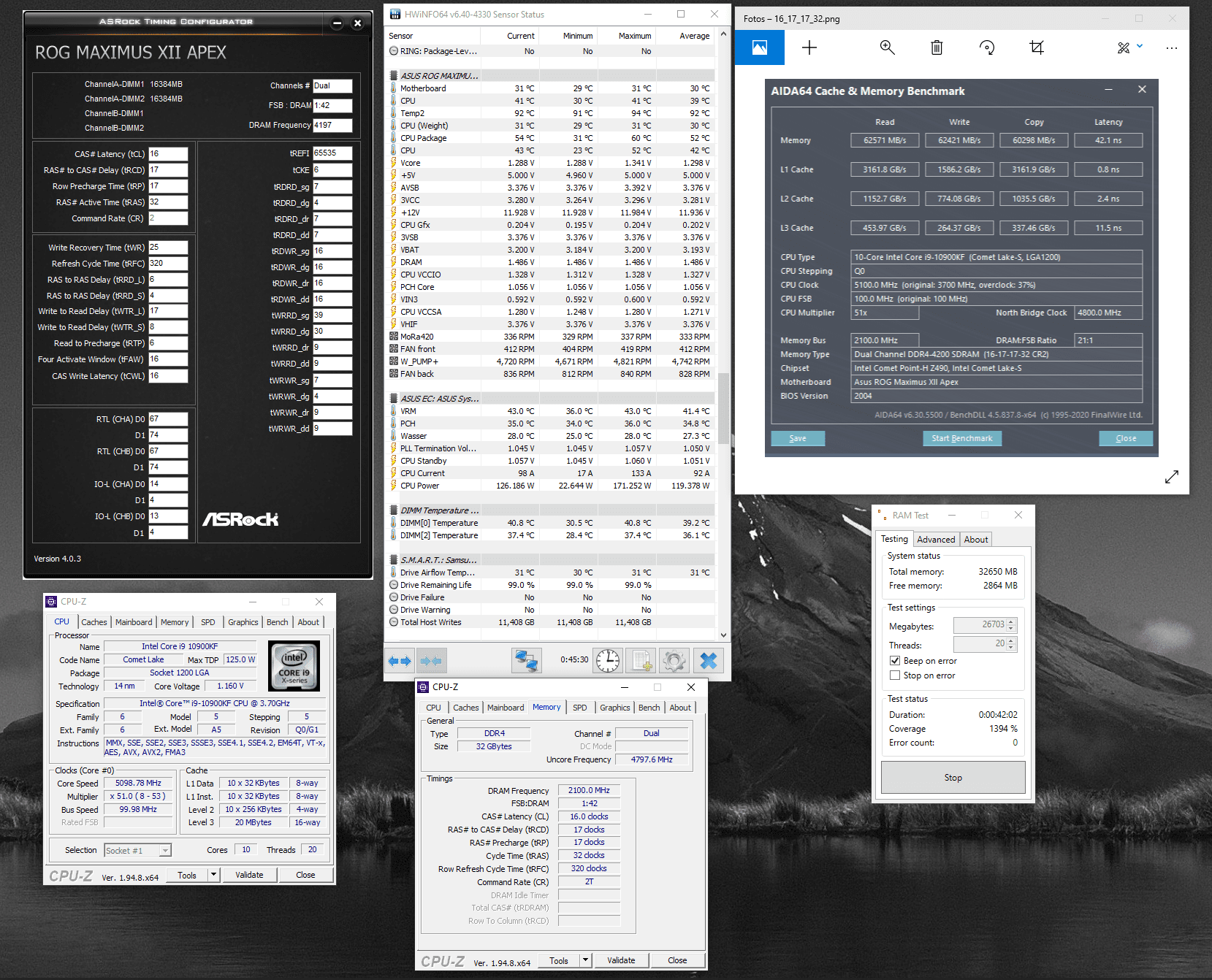Open SPD tab in CPU-Z Memory window

tap(580, 708)
